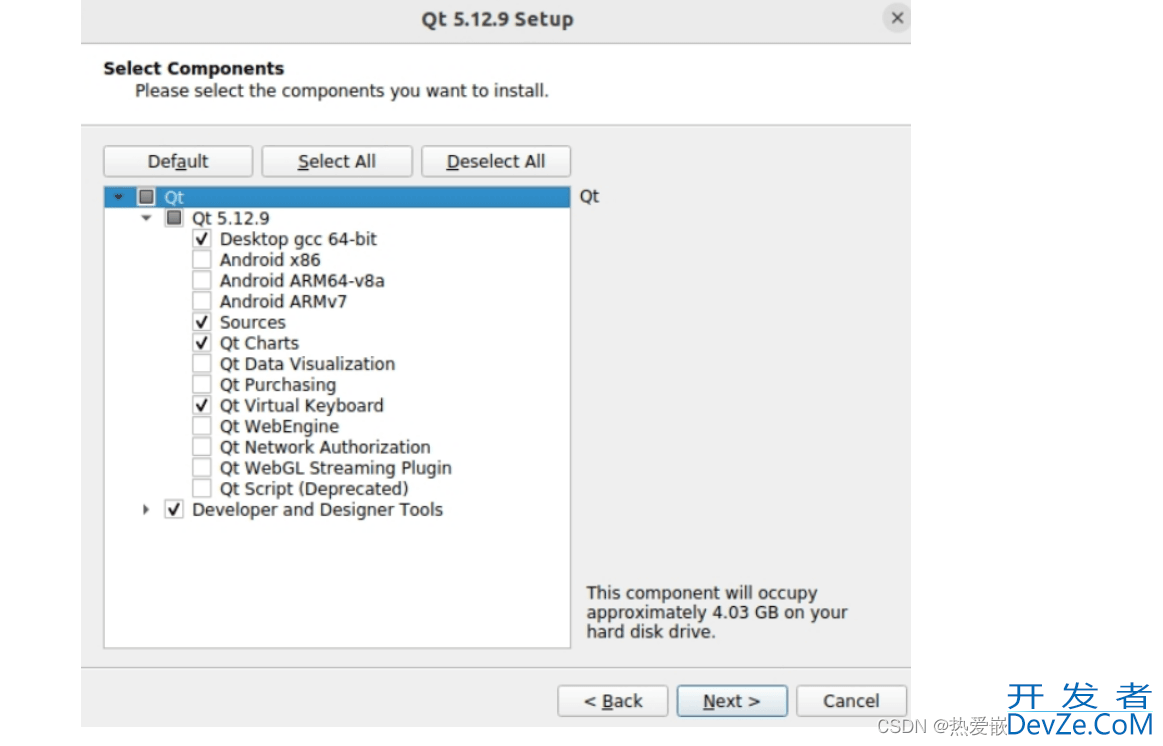Select the Qt WebEngine label
The image size is (1163, 746).
279,426
